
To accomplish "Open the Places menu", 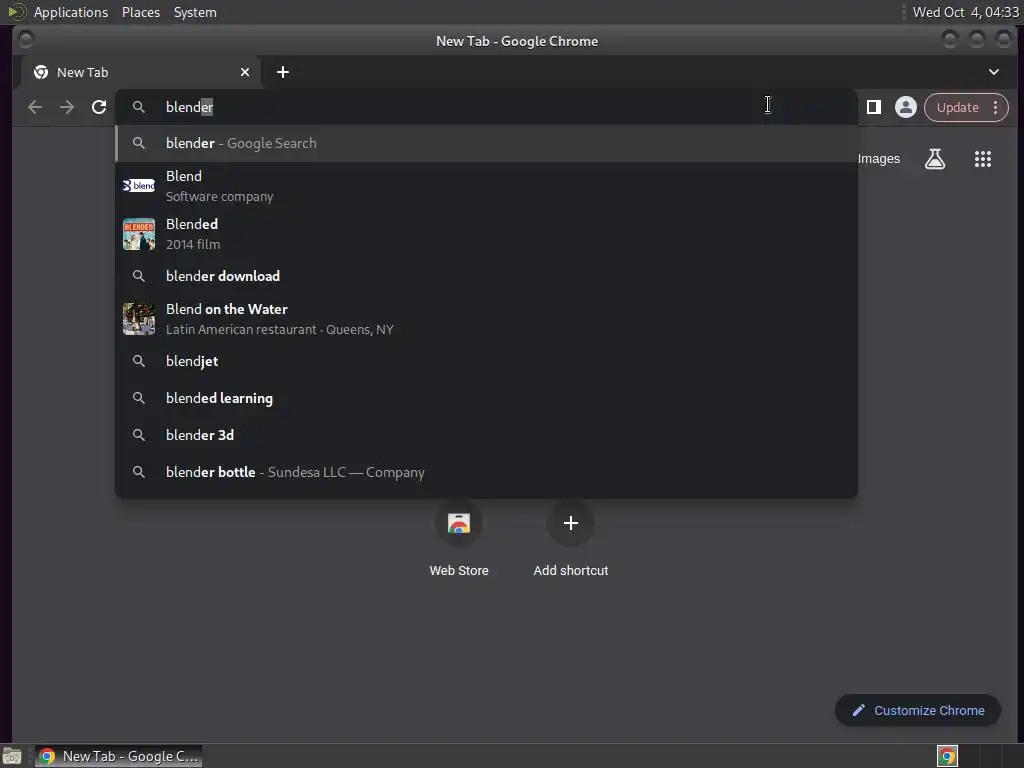I will tap(141, 12).
